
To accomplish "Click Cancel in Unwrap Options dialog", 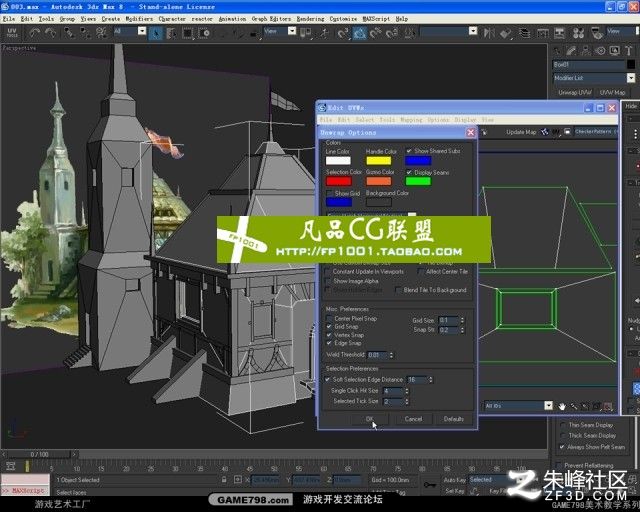I will click(x=413, y=419).
